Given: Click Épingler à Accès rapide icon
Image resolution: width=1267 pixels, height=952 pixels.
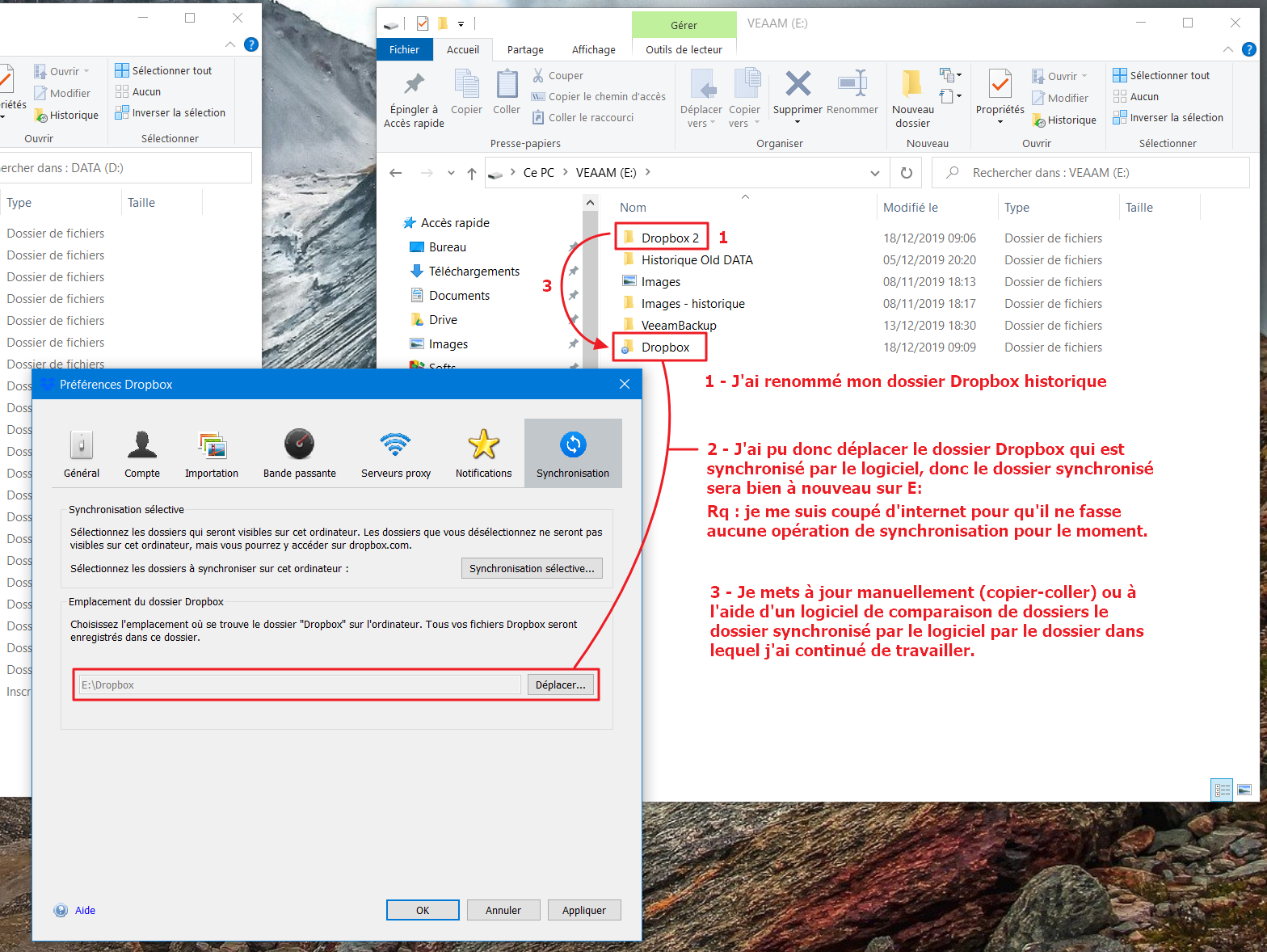Looking at the screenshot, I should (x=415, y=98).
